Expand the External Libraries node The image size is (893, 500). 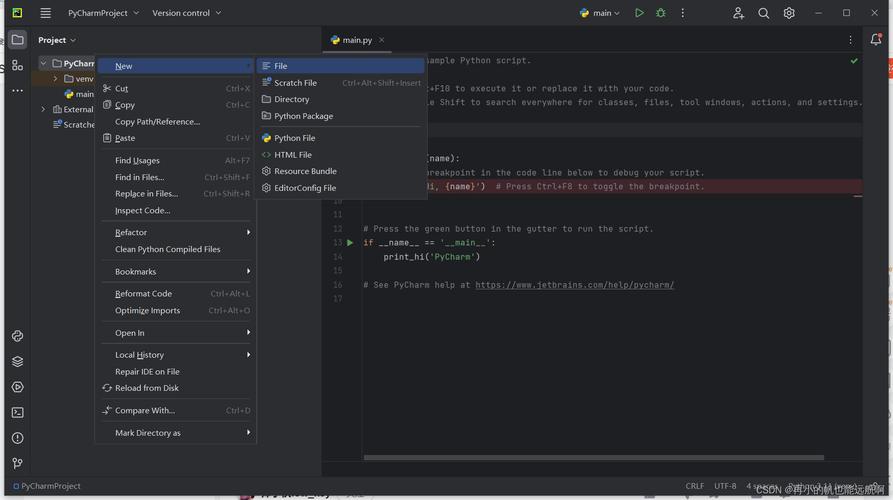pos(43,109)
